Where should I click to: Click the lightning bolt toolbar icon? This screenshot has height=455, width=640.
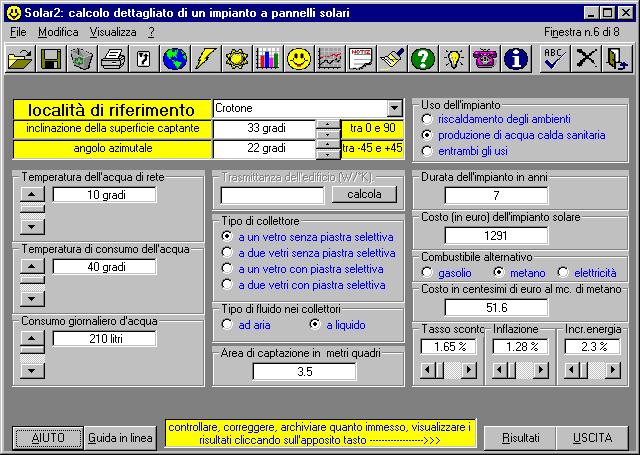(x=206, y=59)
